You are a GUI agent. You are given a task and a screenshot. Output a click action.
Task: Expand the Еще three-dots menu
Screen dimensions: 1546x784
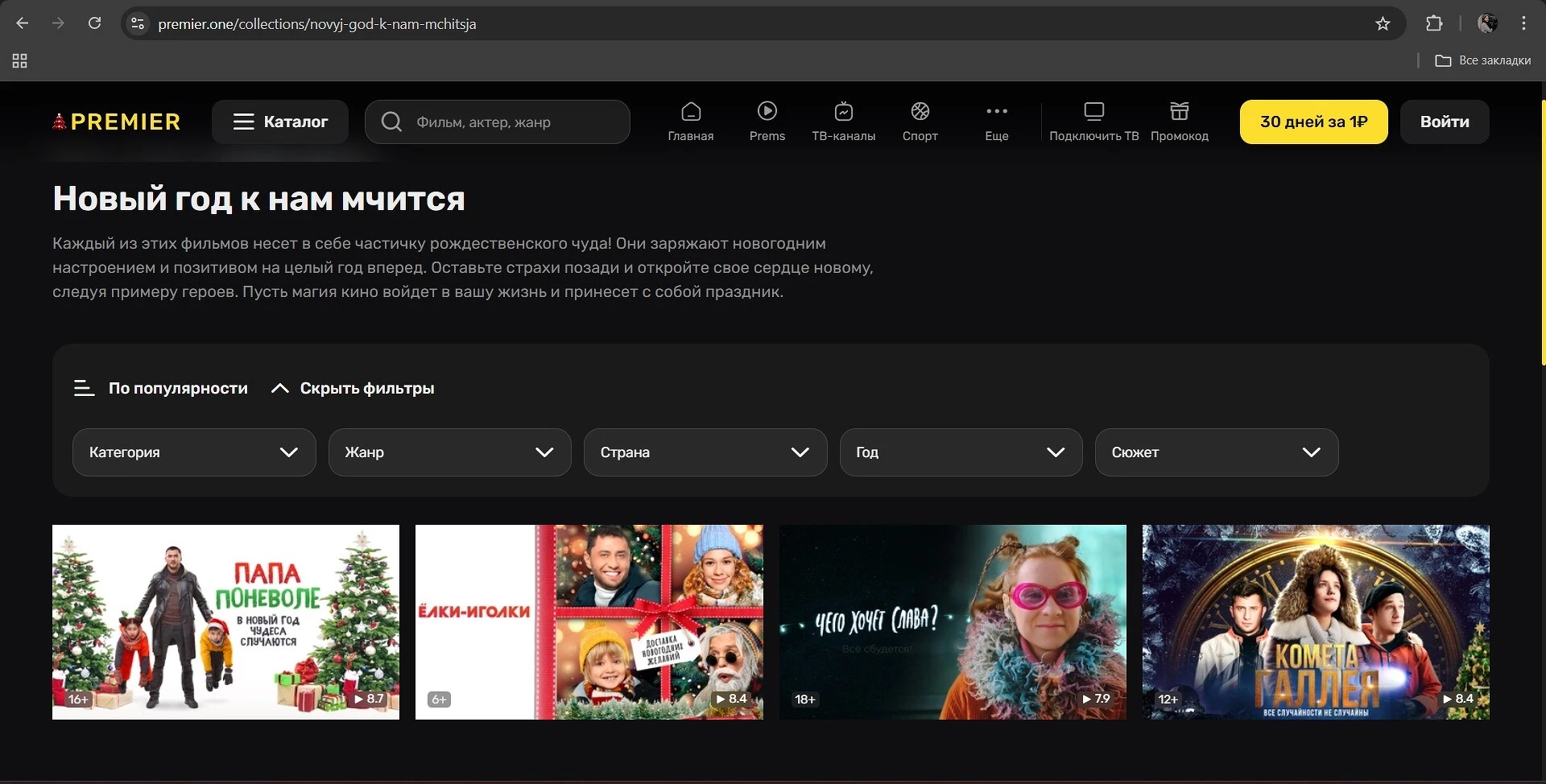pyautogui.click(x=996, y=112)
